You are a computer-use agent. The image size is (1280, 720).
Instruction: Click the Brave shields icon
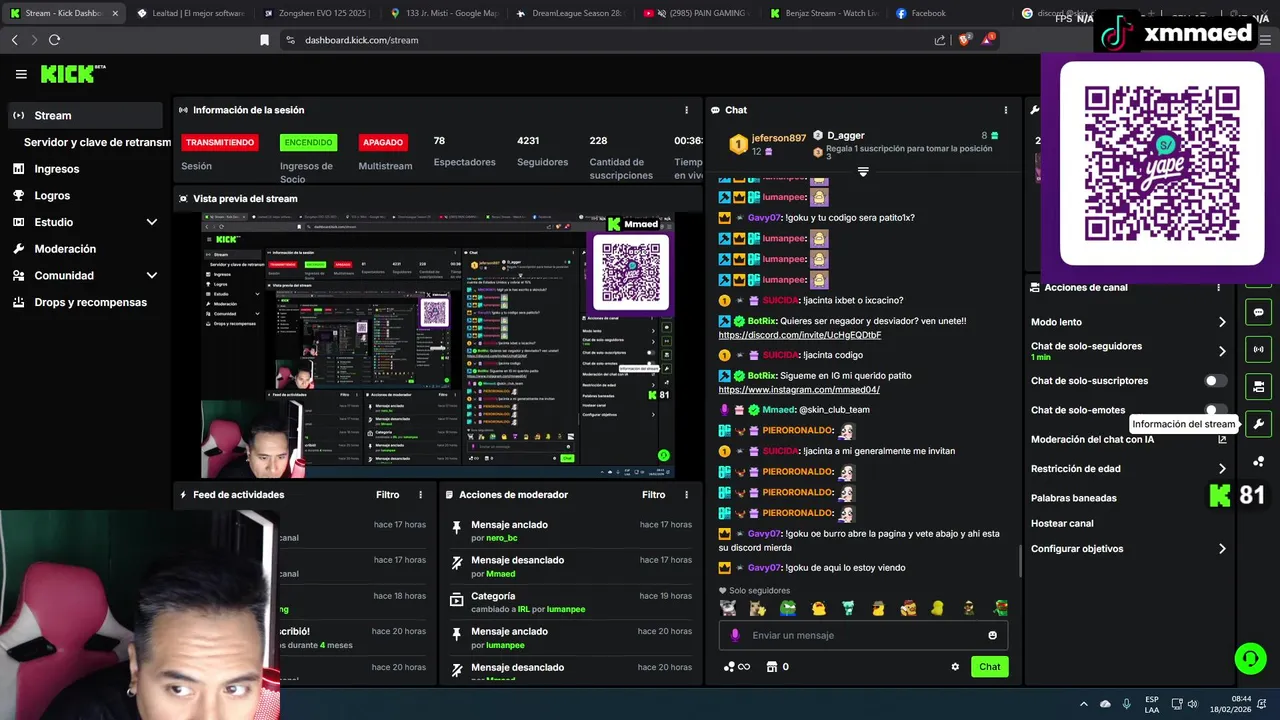coord(965,40)
